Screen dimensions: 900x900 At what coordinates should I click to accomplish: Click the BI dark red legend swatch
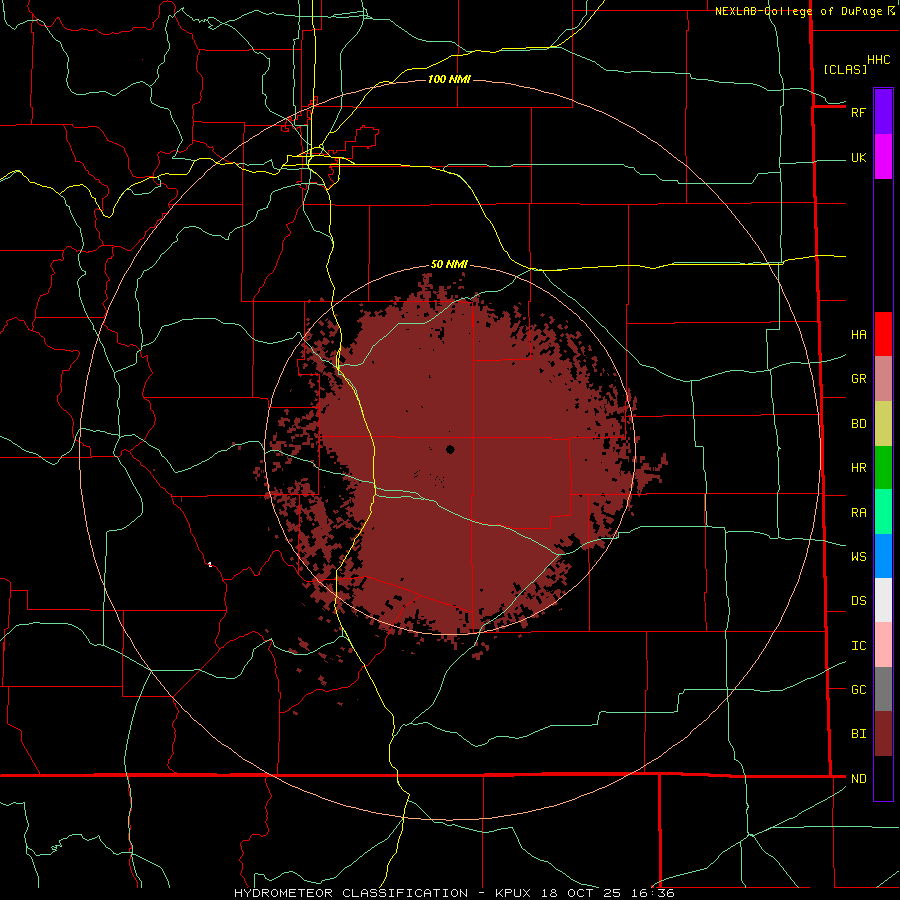click(883, 734)
